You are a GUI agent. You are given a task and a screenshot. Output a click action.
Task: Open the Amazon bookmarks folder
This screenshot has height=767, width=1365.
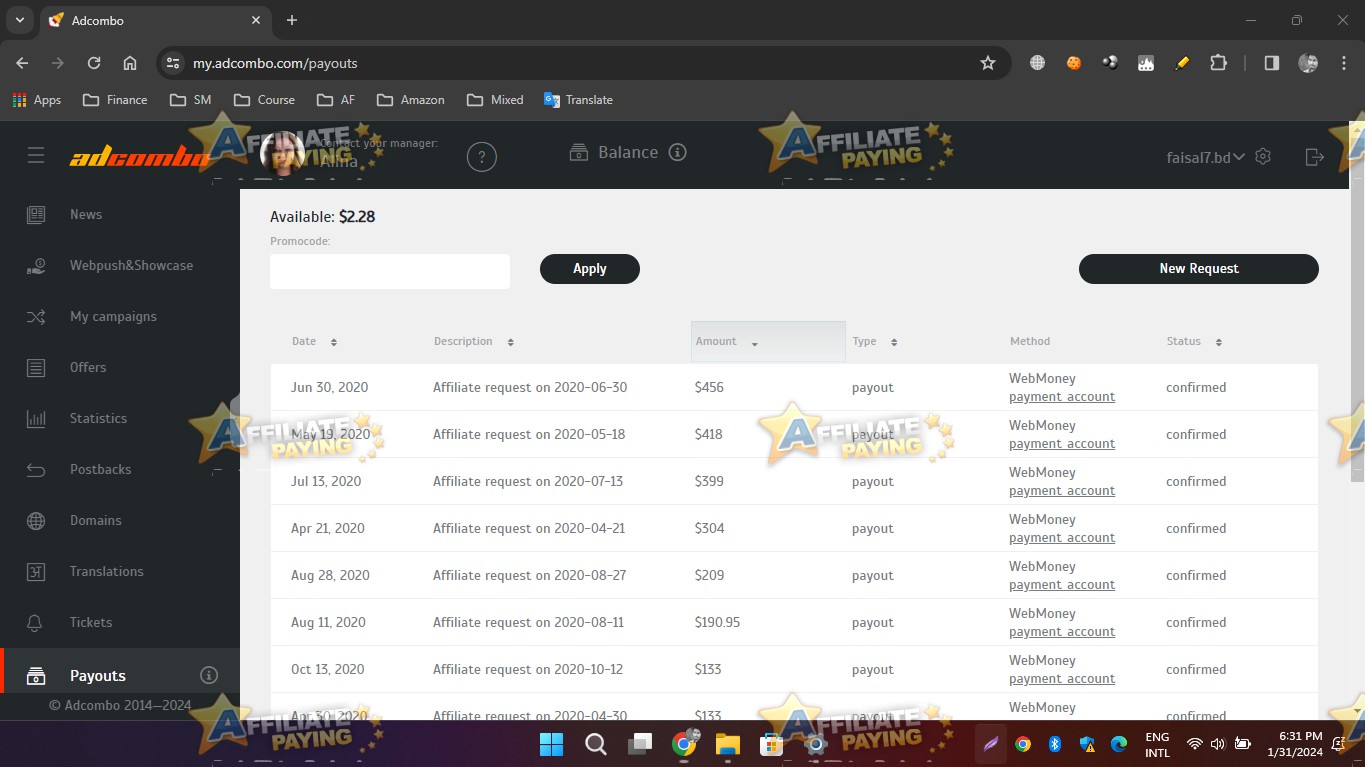point(411,100)
